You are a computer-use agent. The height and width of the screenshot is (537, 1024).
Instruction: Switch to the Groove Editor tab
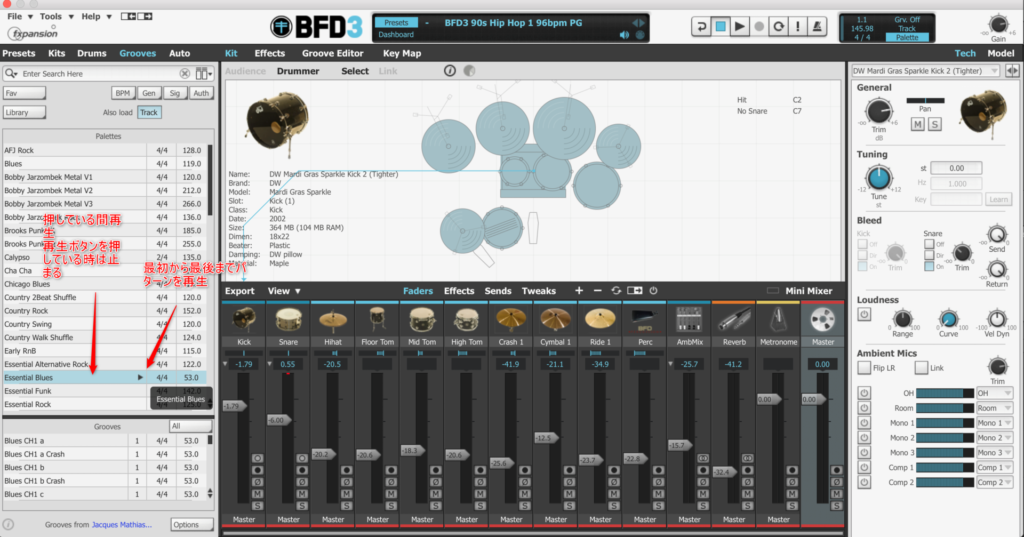coord(333,53)
